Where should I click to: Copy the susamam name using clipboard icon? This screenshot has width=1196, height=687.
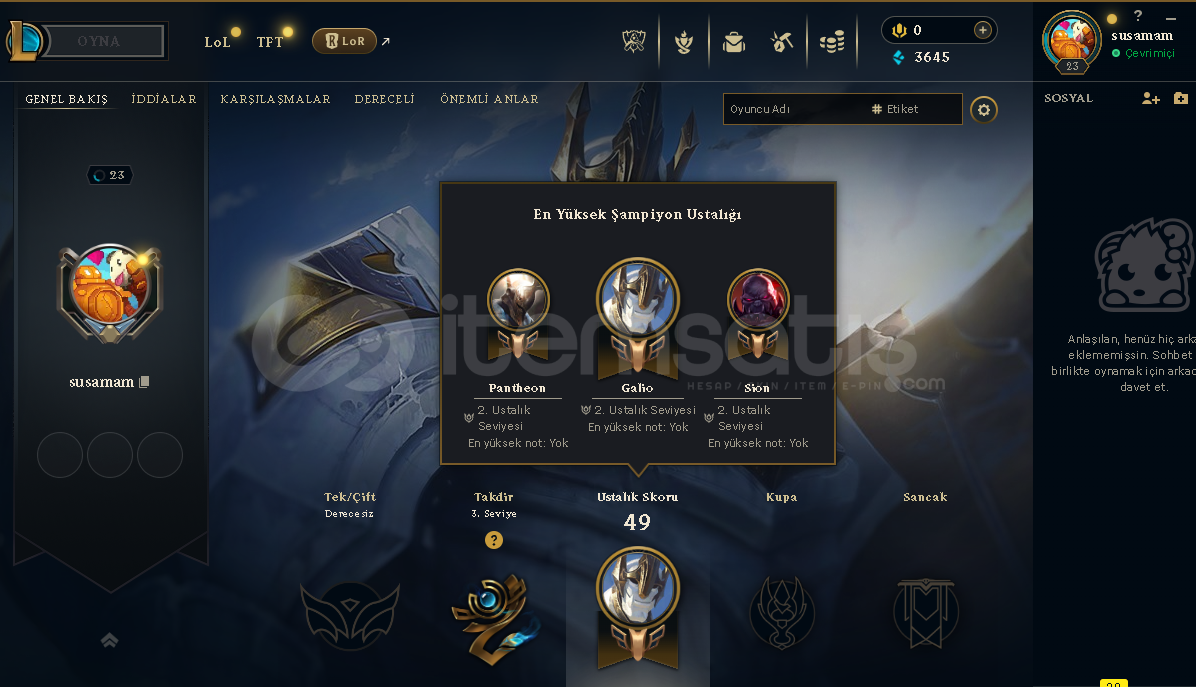(x=144, y=381)
